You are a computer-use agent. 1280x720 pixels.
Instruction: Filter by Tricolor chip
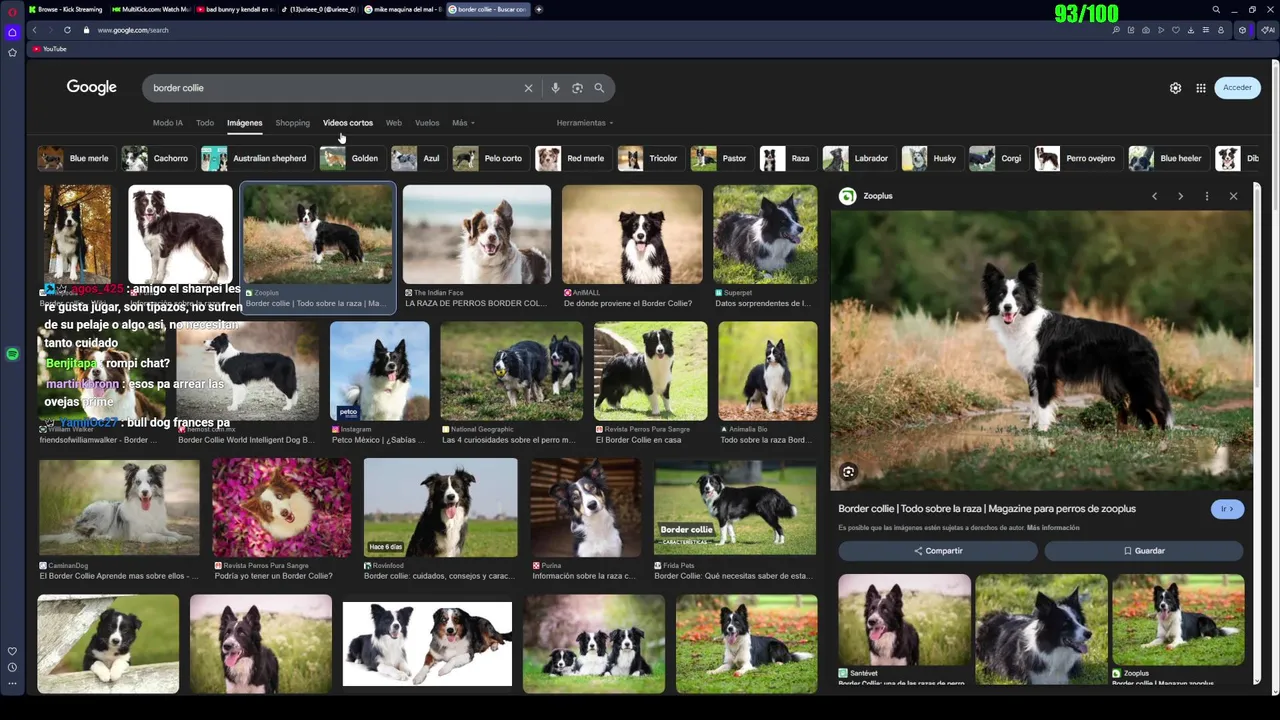[649, 158]
